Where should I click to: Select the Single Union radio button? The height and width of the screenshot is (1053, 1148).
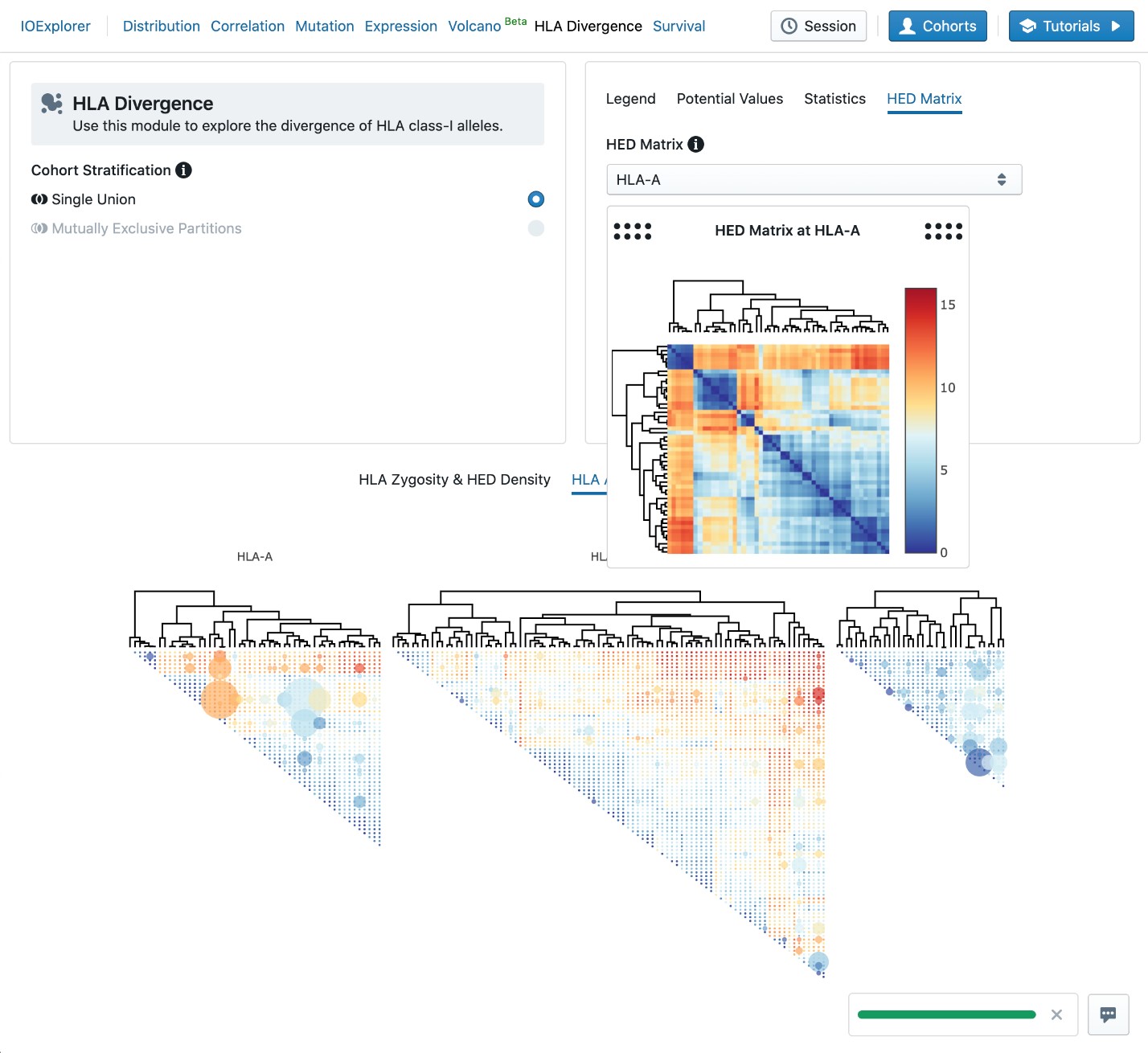pyautogui.click(x=535, y=199)
